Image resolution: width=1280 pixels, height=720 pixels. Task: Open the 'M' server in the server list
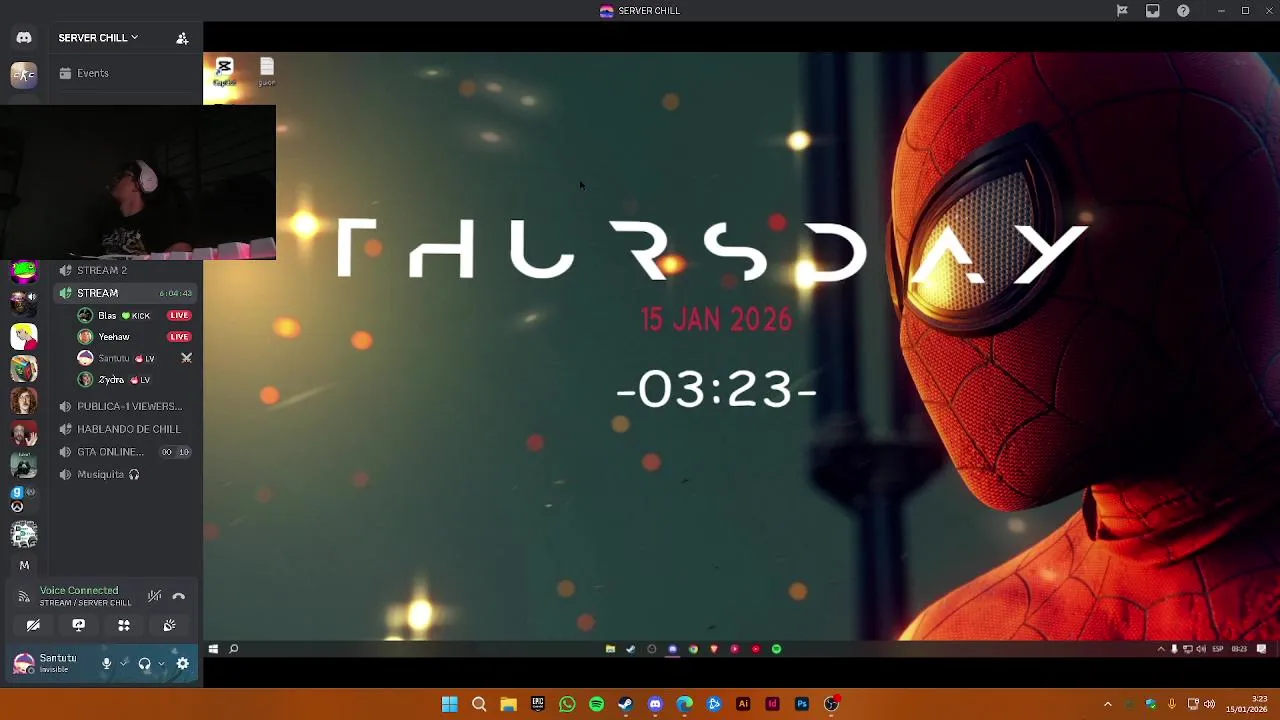(24, 566)
